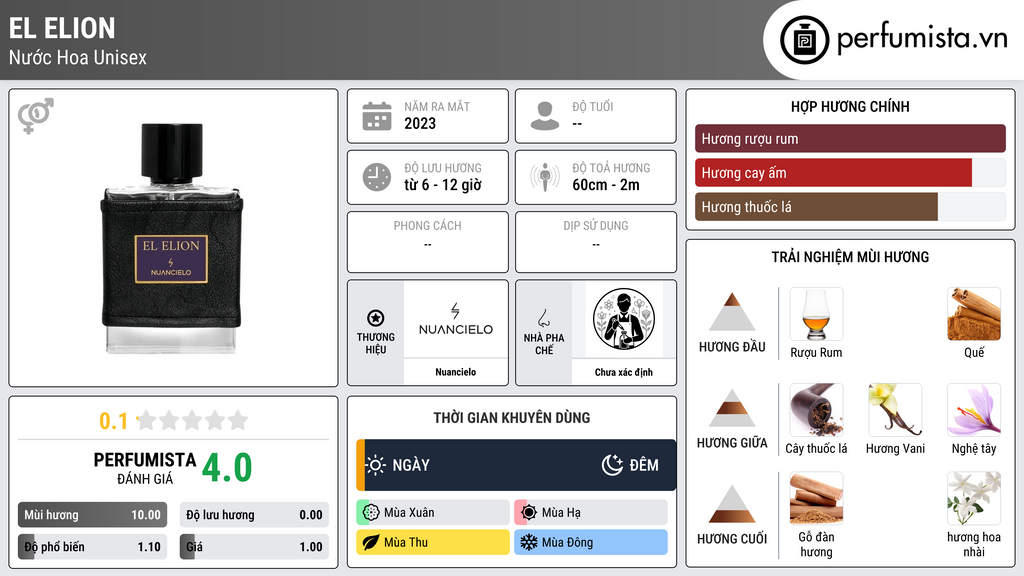The image size is (1024, 576).
Task: Click the snowflake icon for Mùa Đông
Action: pyautogui.click(x=529, y=542)
